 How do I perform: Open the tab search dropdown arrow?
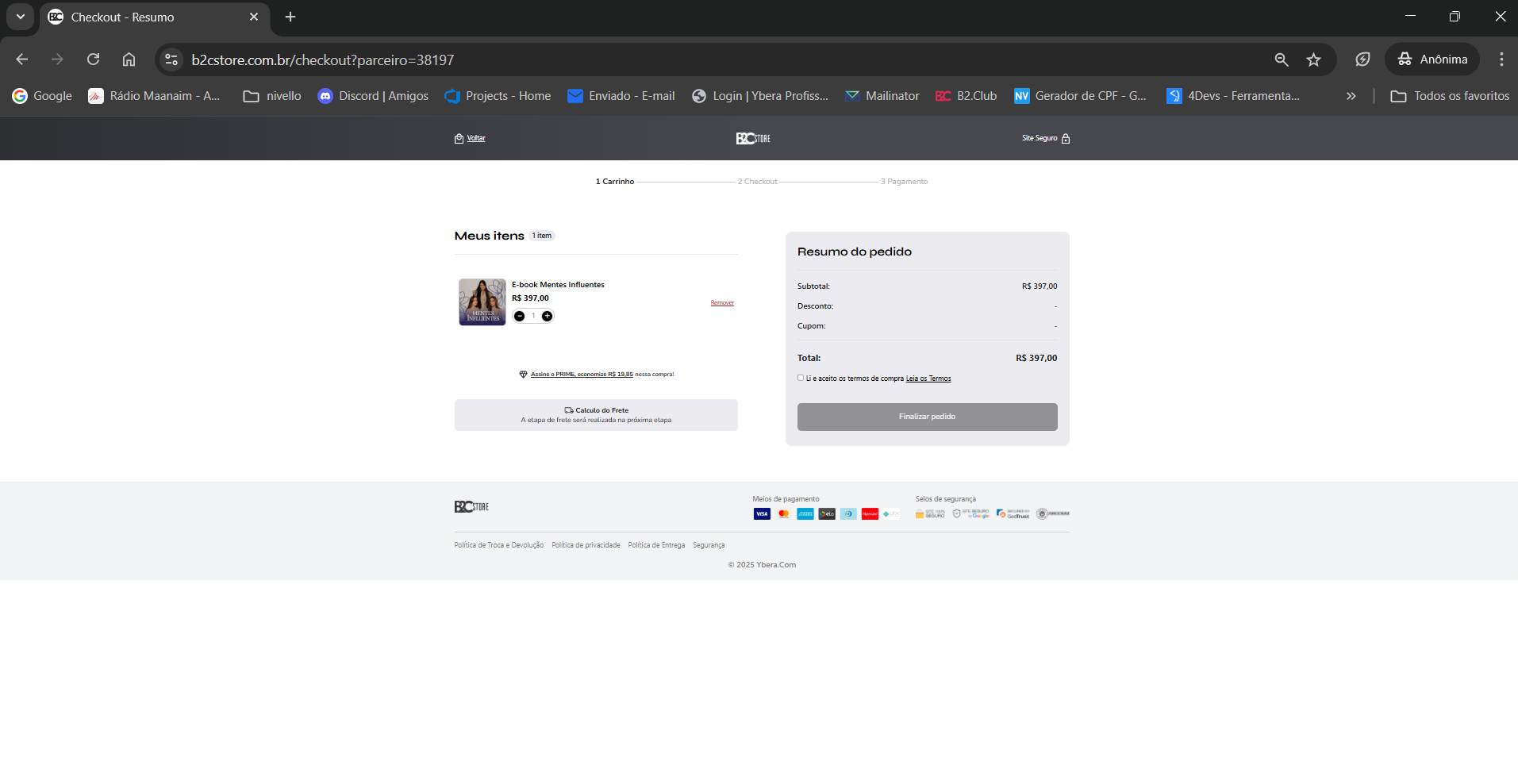[21, 17]
